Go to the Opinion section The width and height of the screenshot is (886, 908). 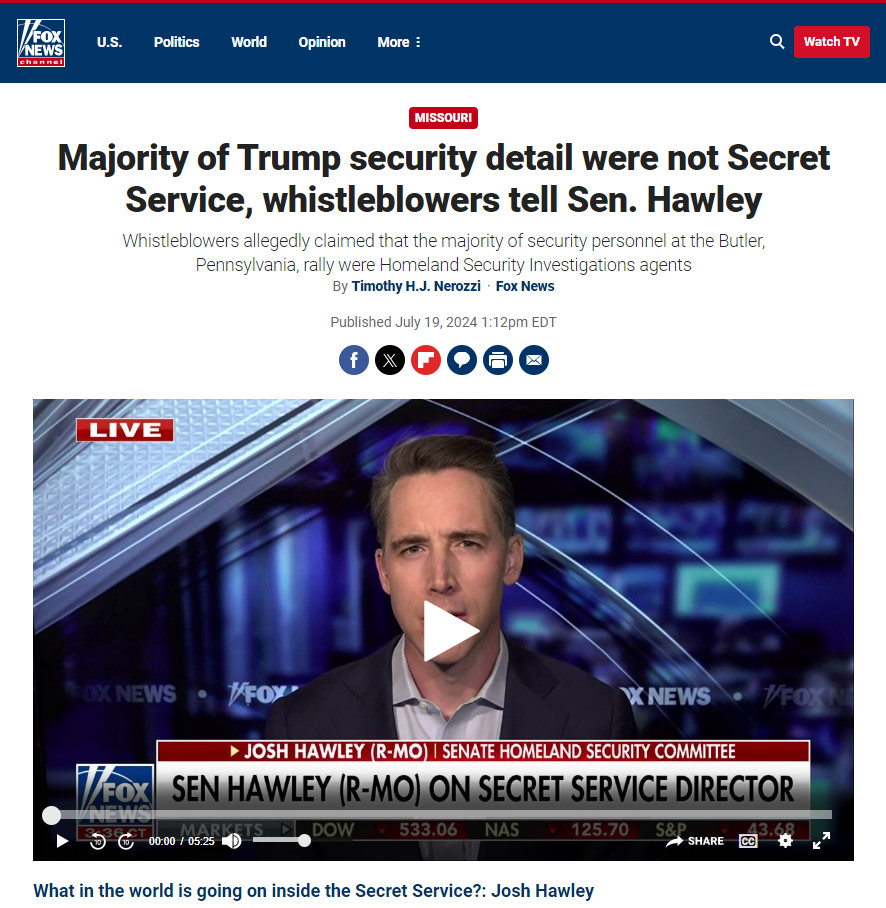click(322, 42)
